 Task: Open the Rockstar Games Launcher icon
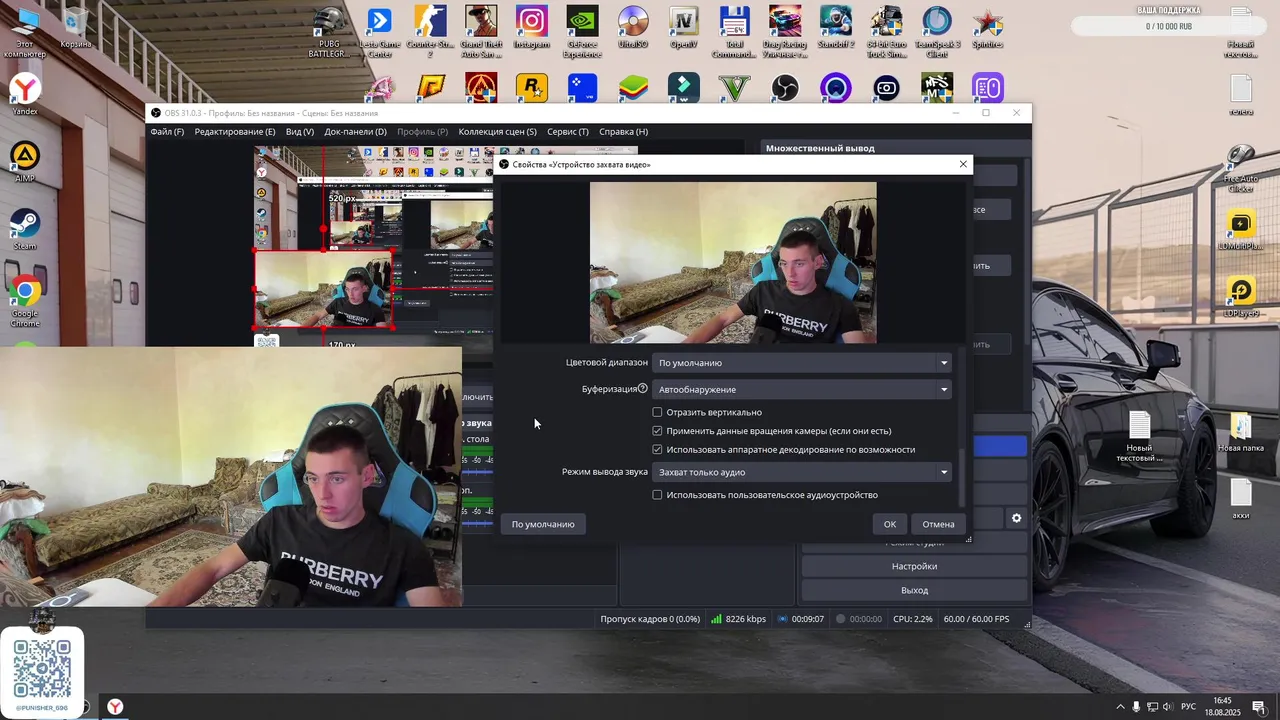click(531, 88)
